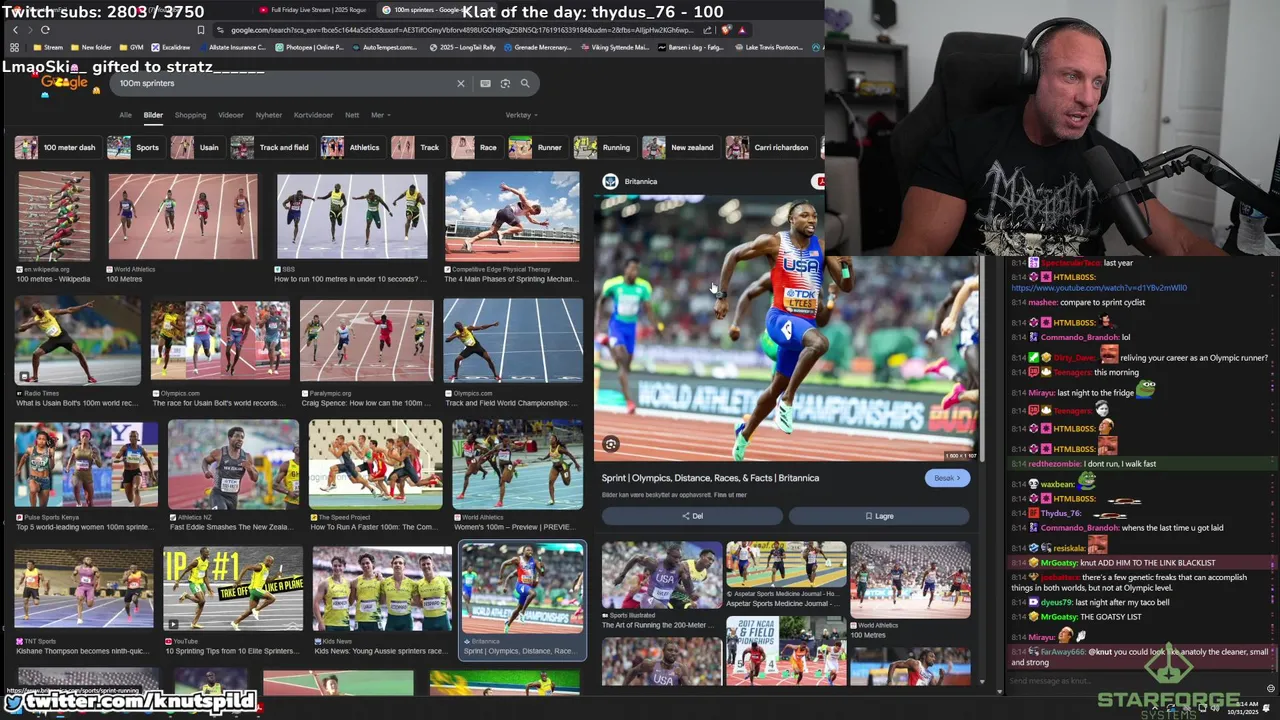
Task: Switch to the Full Friday Live Stream tab
Action: 315,10
